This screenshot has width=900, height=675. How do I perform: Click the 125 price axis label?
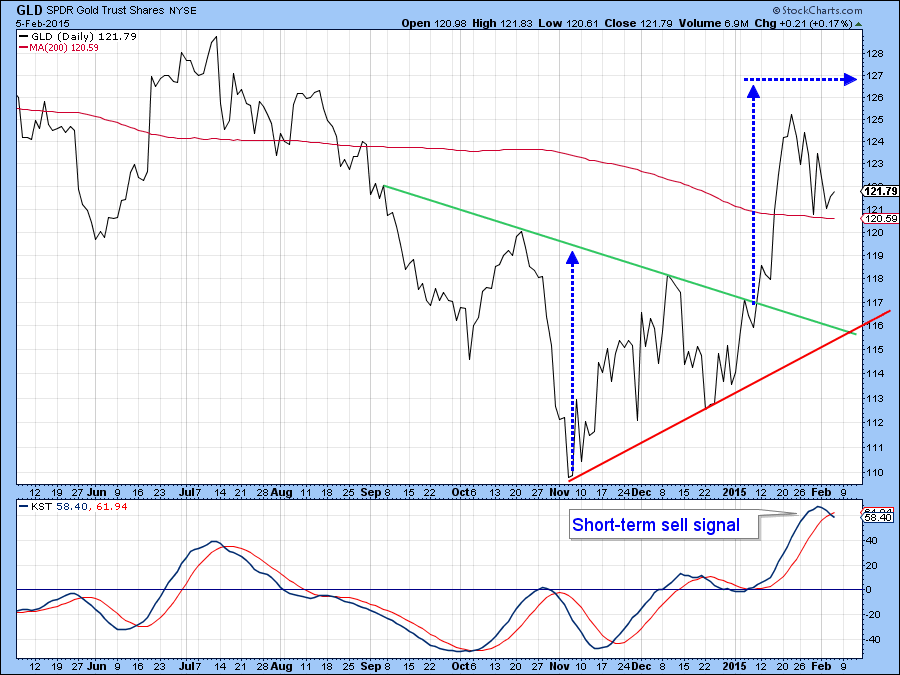point(874,120)
